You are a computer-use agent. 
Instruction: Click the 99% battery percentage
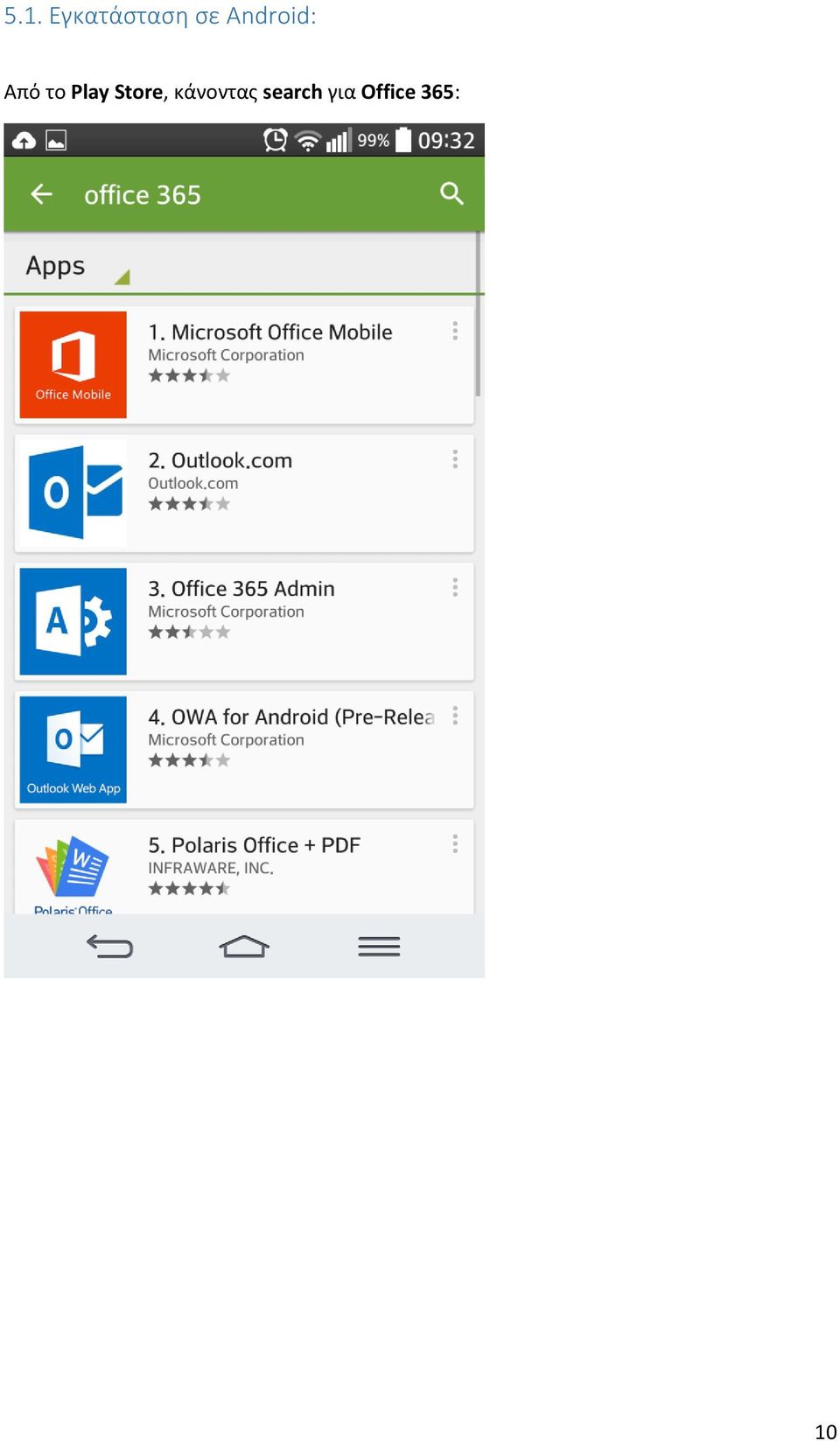[374, 140]
